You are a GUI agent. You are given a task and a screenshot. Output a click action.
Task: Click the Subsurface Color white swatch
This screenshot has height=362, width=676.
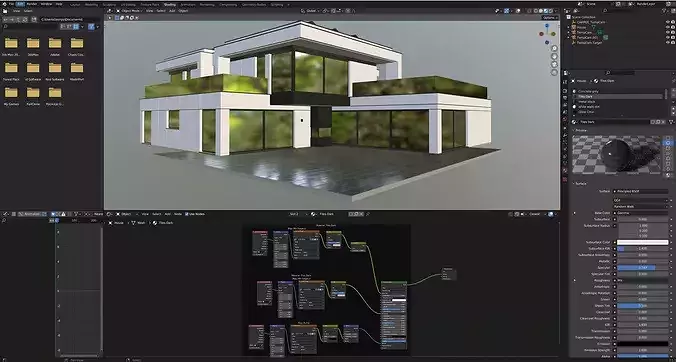[x=642, y=242]
